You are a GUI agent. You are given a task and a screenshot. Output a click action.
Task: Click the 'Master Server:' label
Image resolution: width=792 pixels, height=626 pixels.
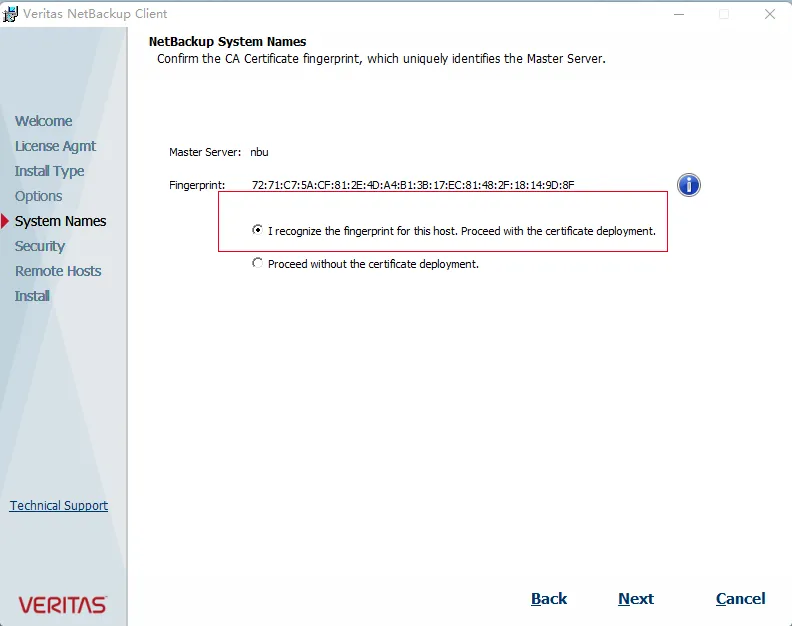tap(205, 152)
